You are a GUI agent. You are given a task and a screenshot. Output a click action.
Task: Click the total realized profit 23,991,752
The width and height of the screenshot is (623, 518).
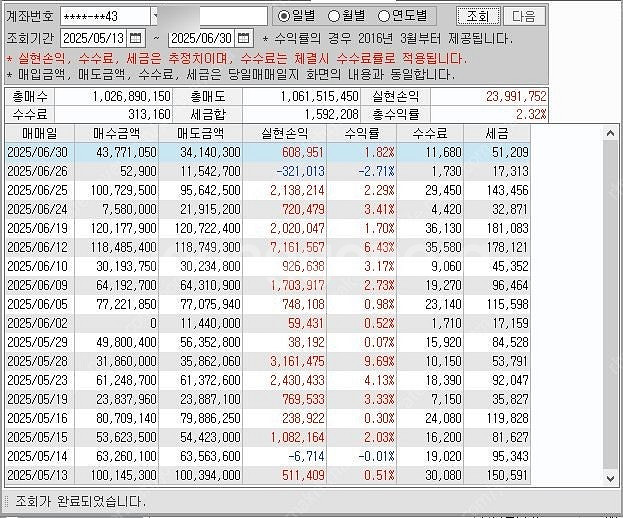pyautogui.click(x=516, y=96)
